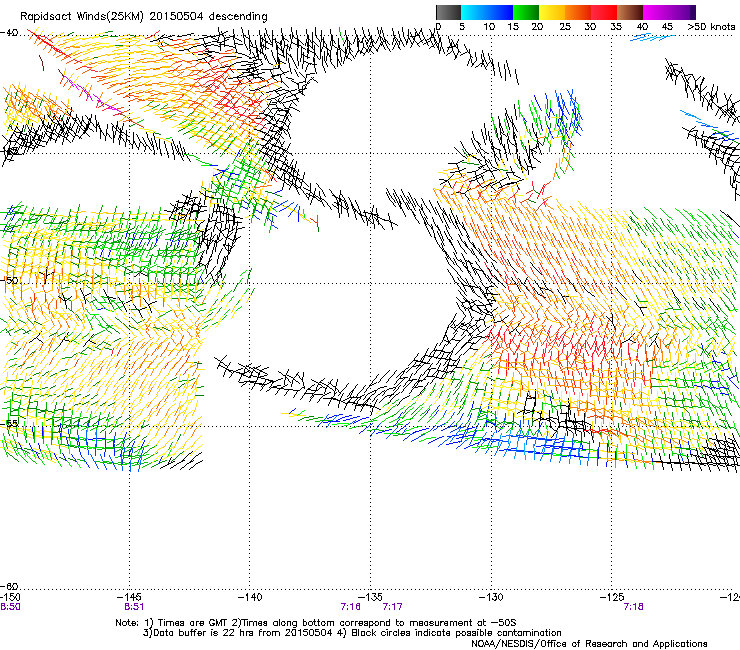
Task: Select the magenta 40-45 knots legend swatch
Action: point(656,12)
